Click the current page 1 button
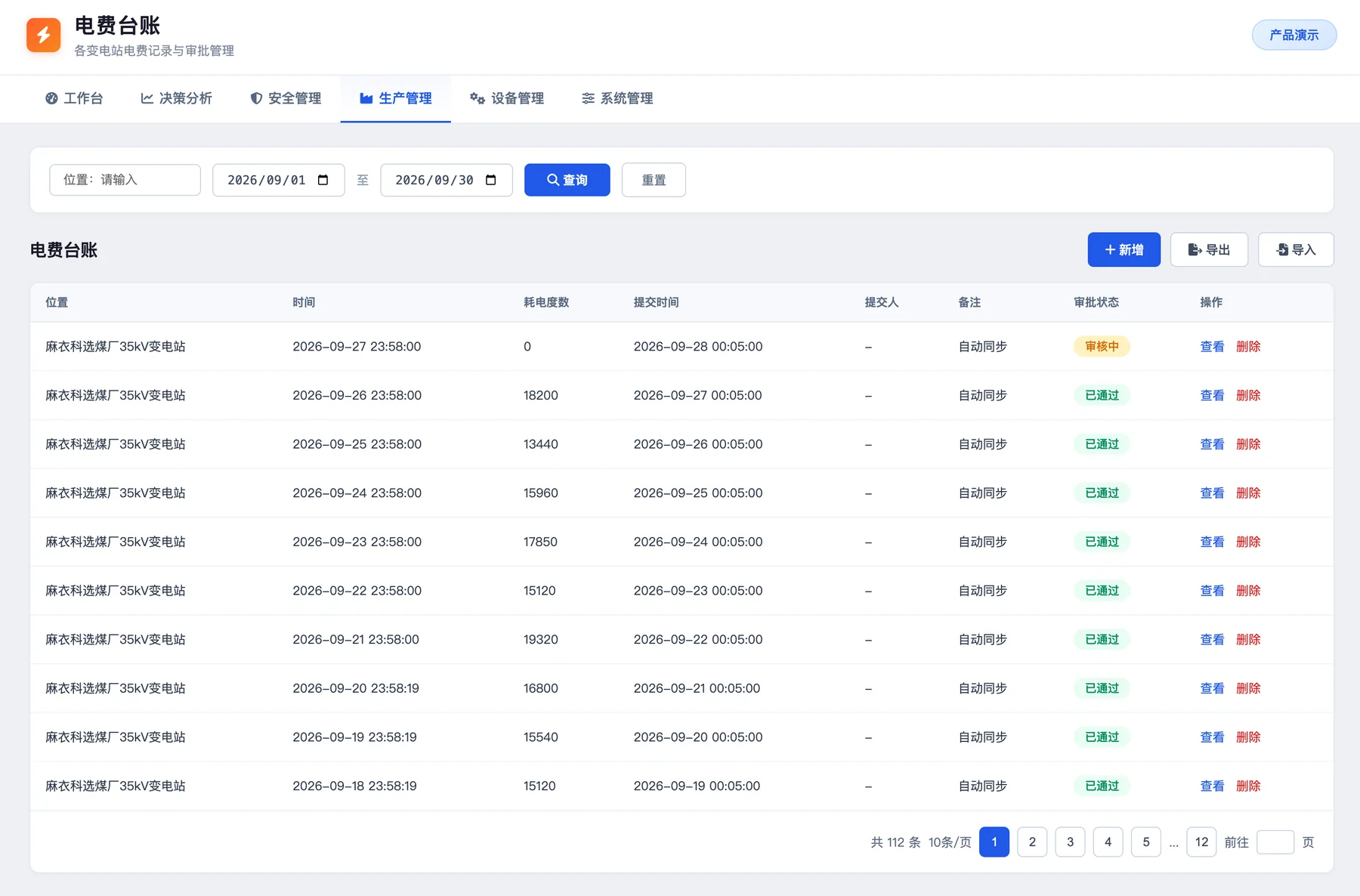This screenshot has height=896, width=1360. (x=994, y=842)
